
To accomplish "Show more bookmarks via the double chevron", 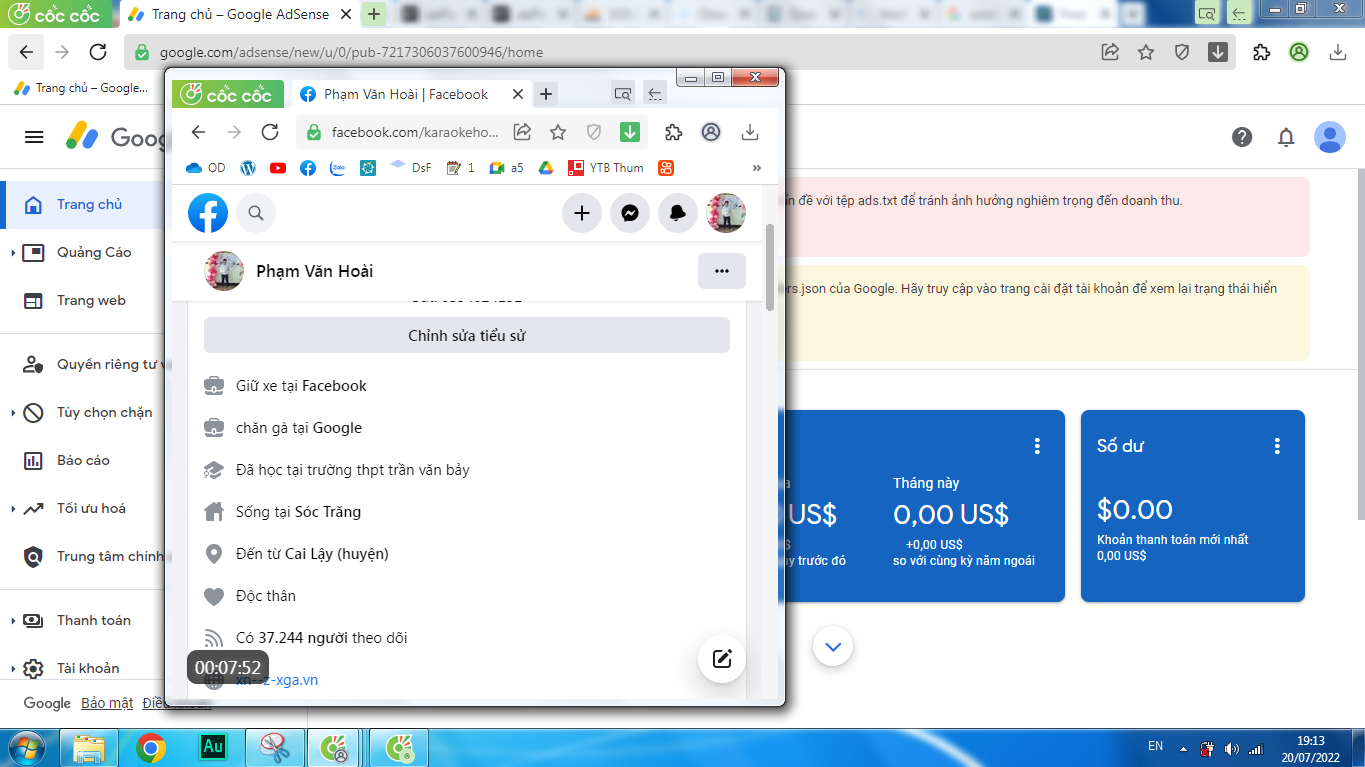I will 756,168.
